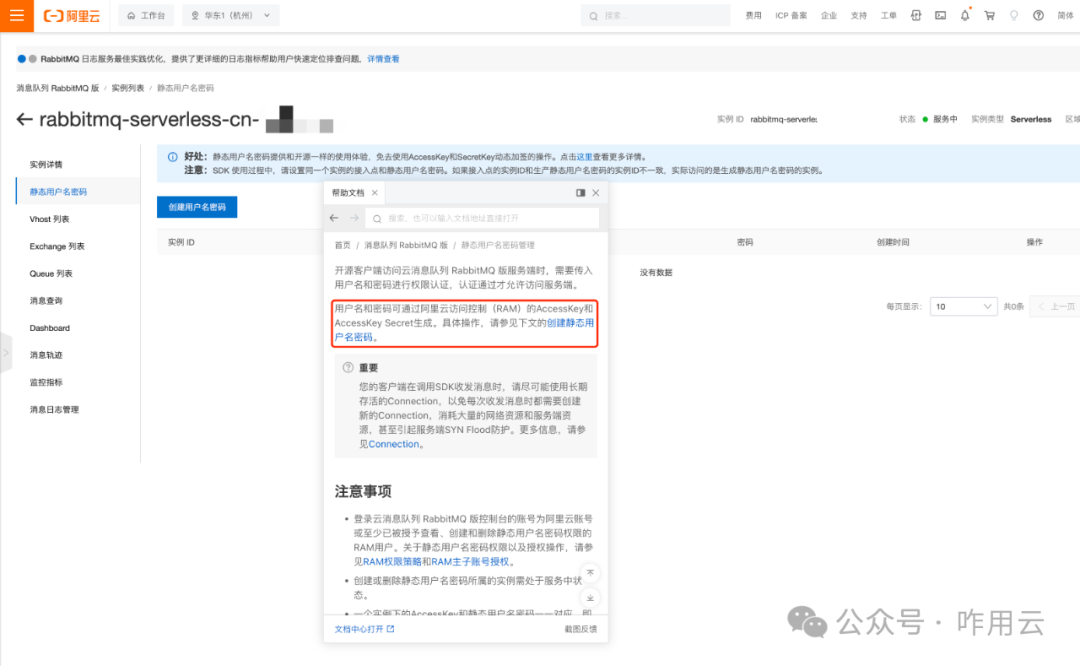Open Exchange 列表 in the sidebar
This screenshot has width=1080, height=666.
point(57,247)
